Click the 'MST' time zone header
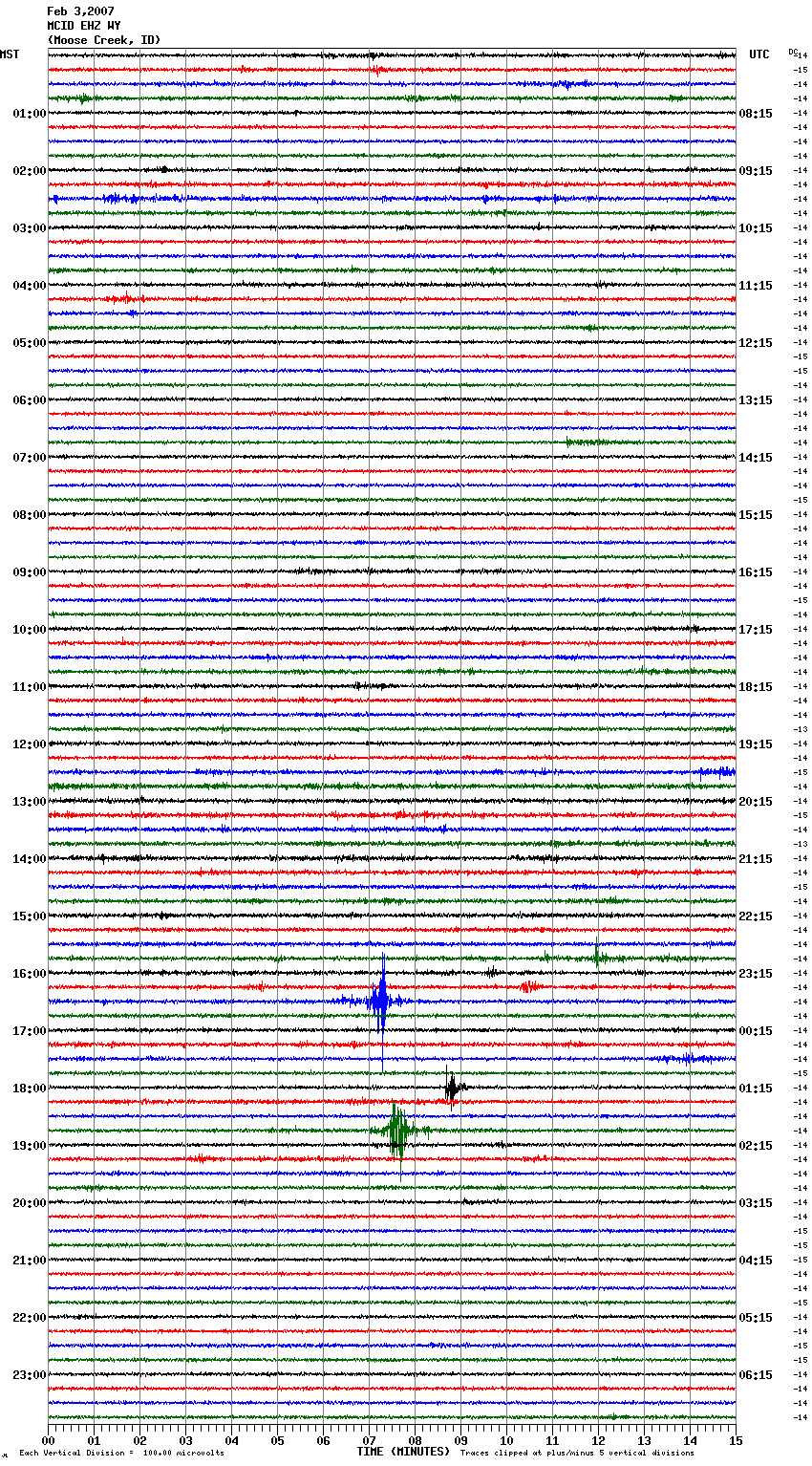Screen dimensions: 812x1466 (10, 54)
